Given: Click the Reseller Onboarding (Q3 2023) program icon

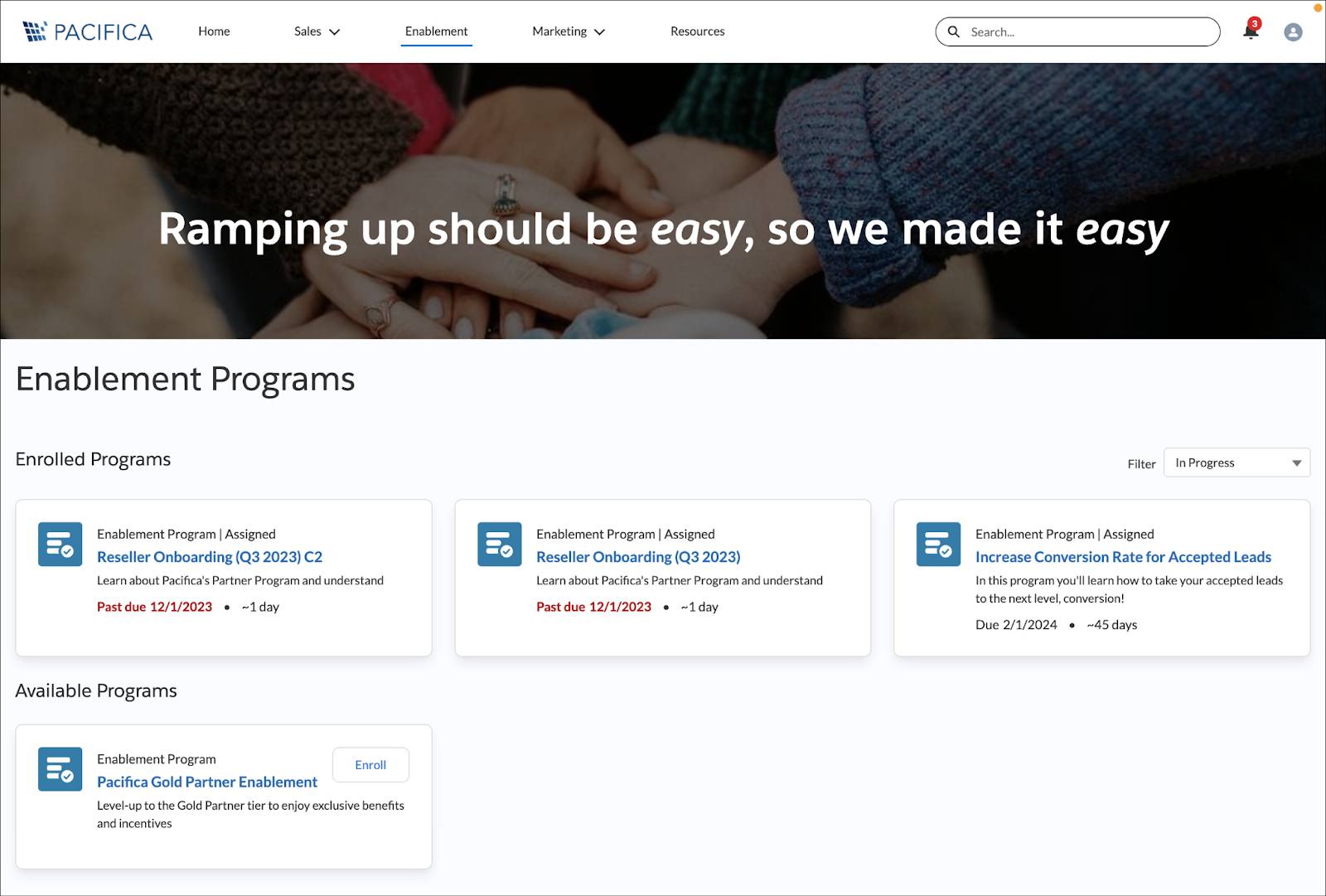Looking at the screenshot, I should (500, 544).
